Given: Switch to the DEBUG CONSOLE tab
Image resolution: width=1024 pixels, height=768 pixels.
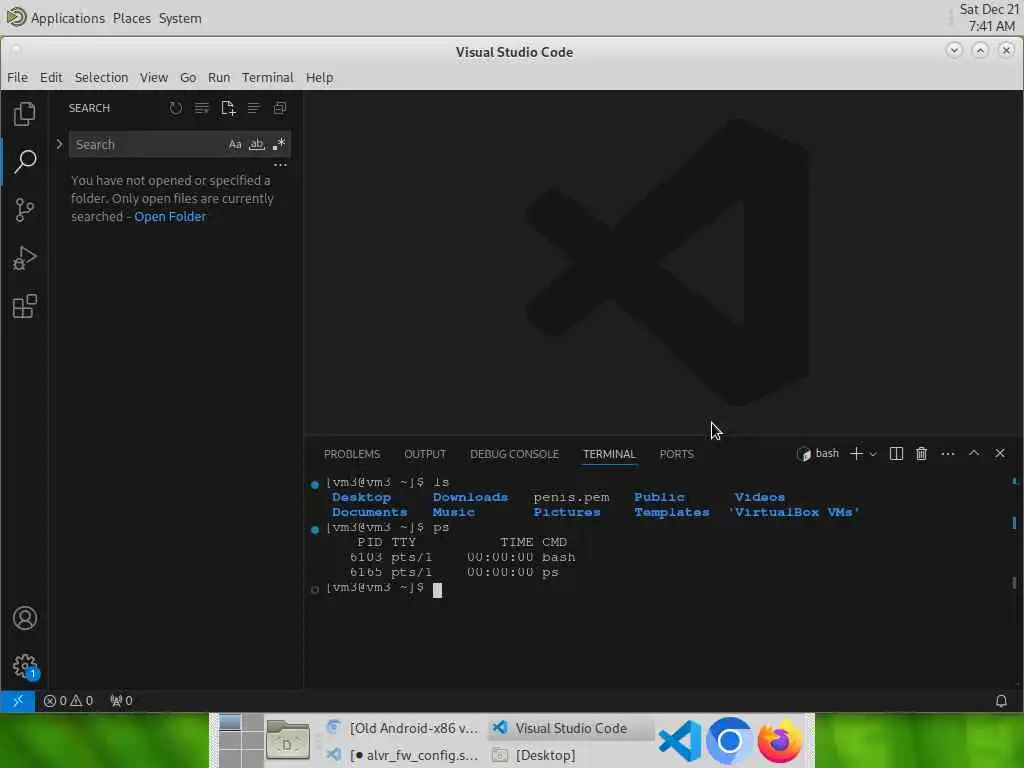Looking at the screenshot, I should pyautogui.click(x=515, y=454).
